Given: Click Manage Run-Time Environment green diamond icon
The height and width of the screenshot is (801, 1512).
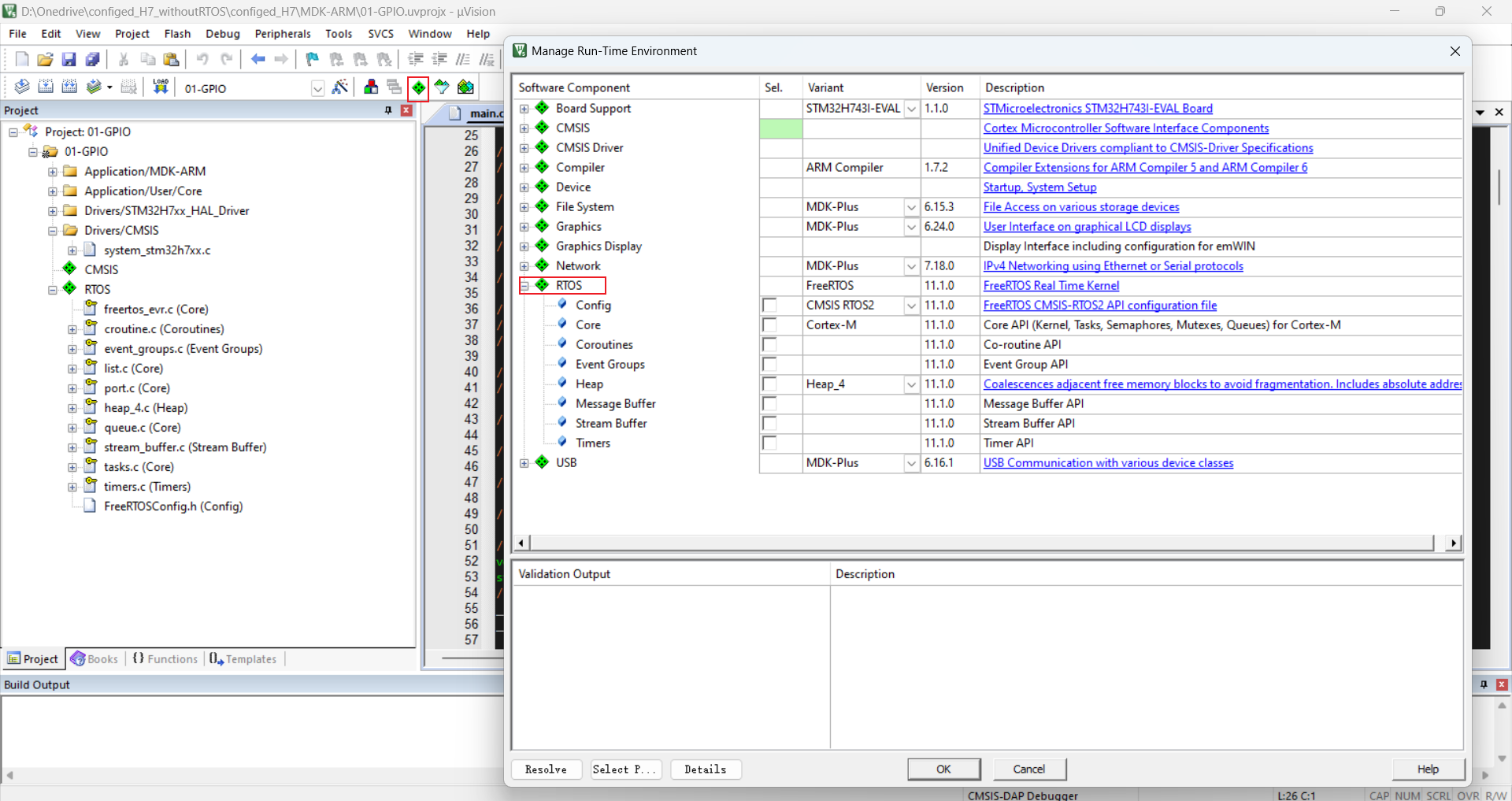Looking at the screenshot, I should coord(419,87).
